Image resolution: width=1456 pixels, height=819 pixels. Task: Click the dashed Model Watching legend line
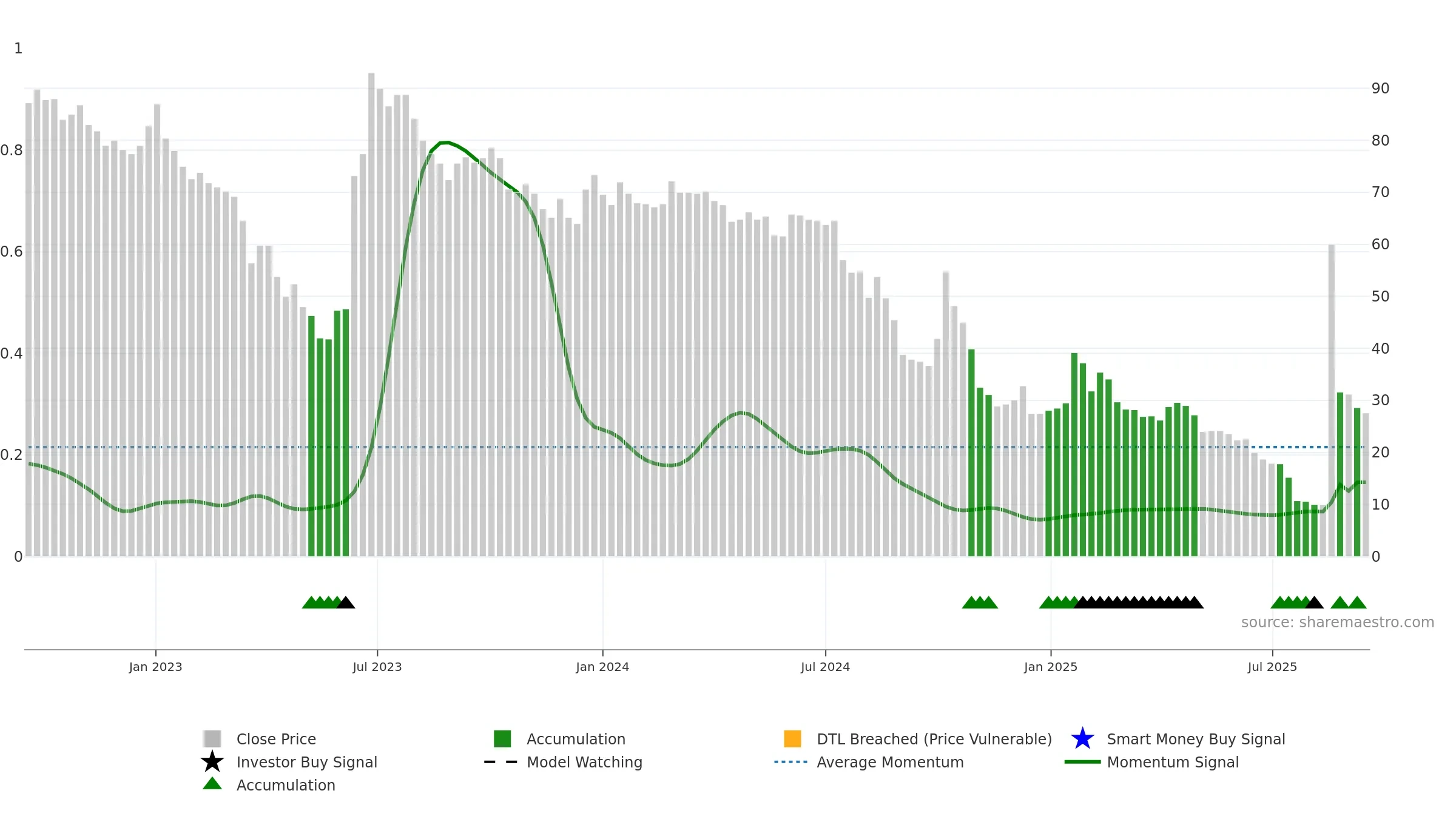click(x=501, y=762)
